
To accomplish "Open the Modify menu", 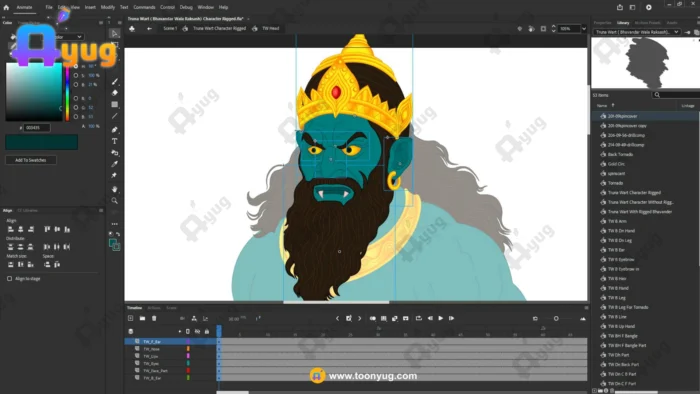I will [x=108, y=7].
